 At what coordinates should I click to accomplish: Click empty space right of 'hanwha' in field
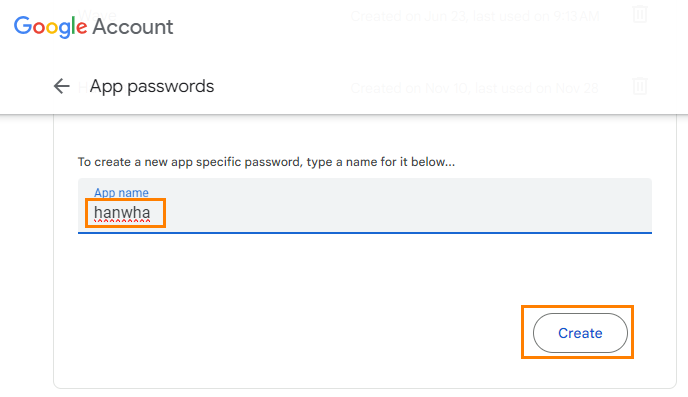pos(395,213)
